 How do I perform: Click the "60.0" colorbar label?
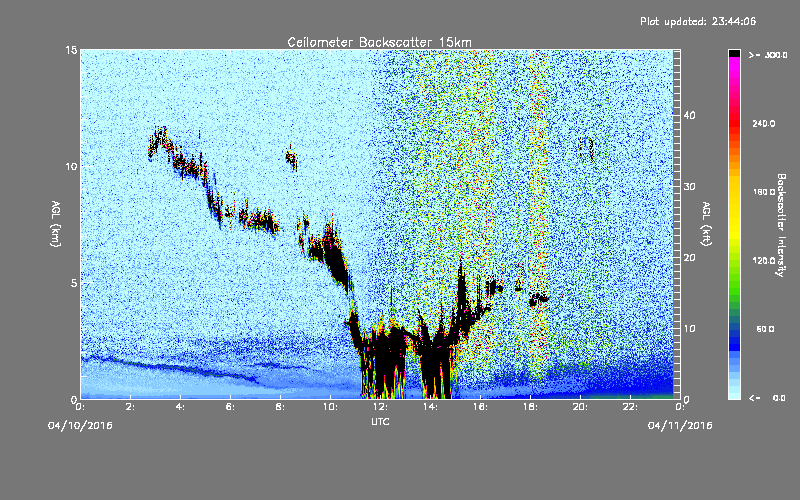point(765,329)
